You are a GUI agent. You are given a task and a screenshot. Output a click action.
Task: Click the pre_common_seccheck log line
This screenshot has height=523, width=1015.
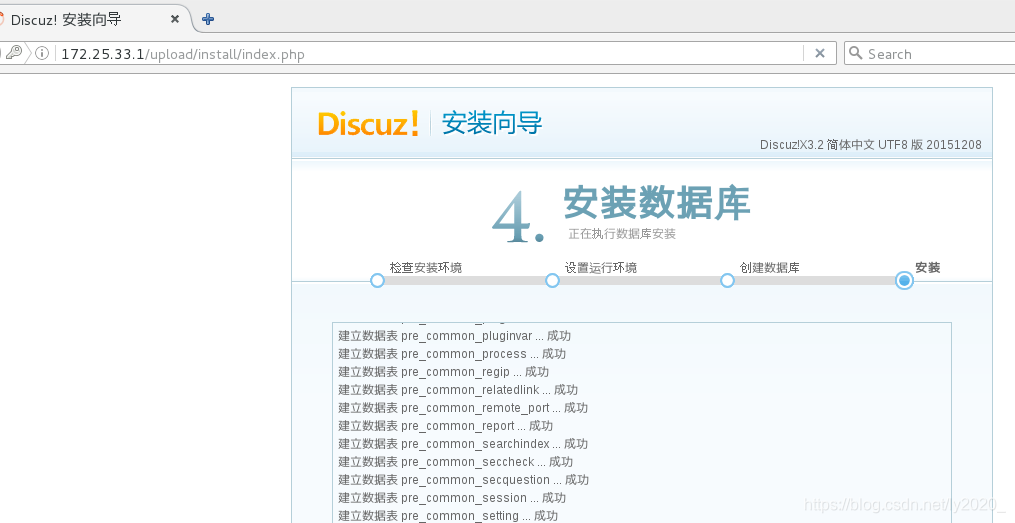click(456, 462)
